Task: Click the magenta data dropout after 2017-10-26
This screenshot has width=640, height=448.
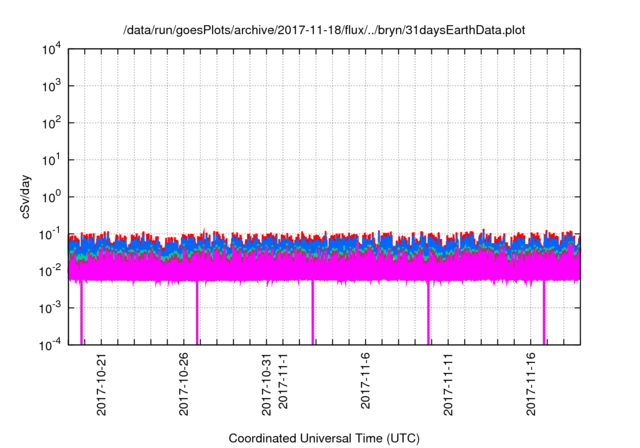Action: [x=197, y=313]
